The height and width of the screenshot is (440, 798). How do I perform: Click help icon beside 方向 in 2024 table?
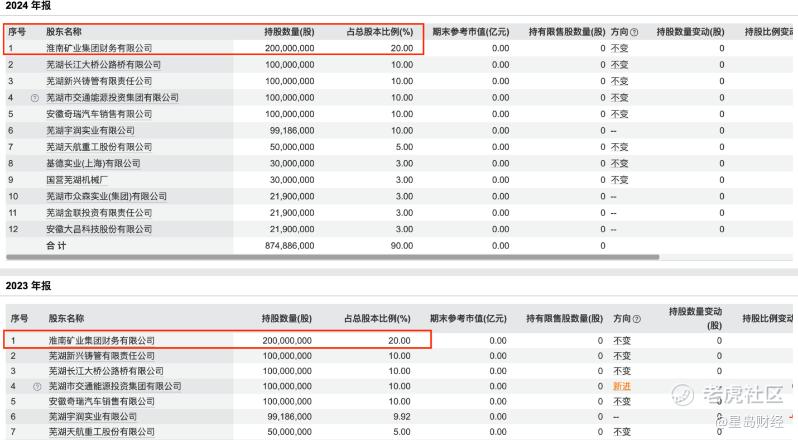634,32
